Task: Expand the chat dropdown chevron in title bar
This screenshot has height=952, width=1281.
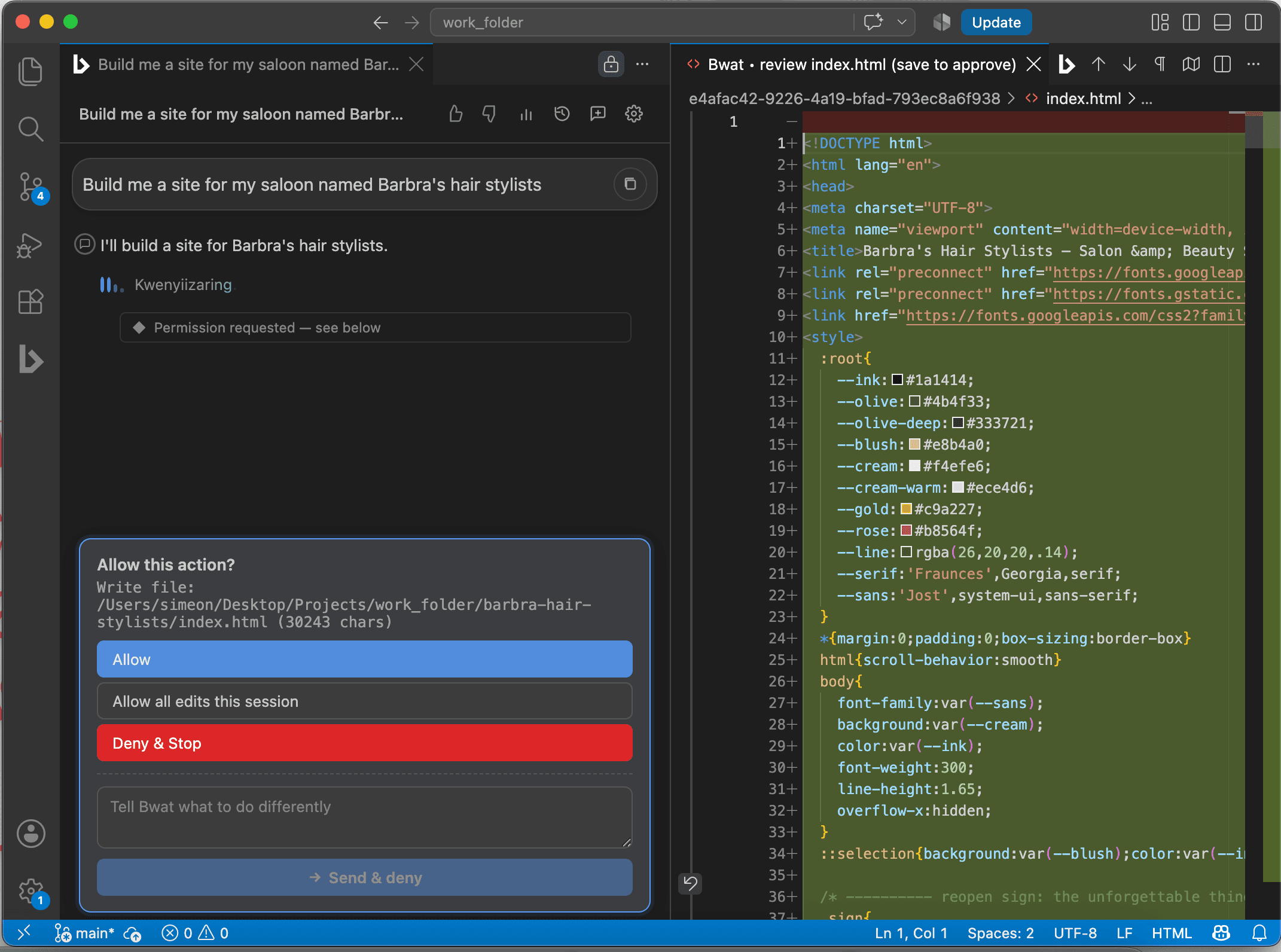Action: point(902,22)
